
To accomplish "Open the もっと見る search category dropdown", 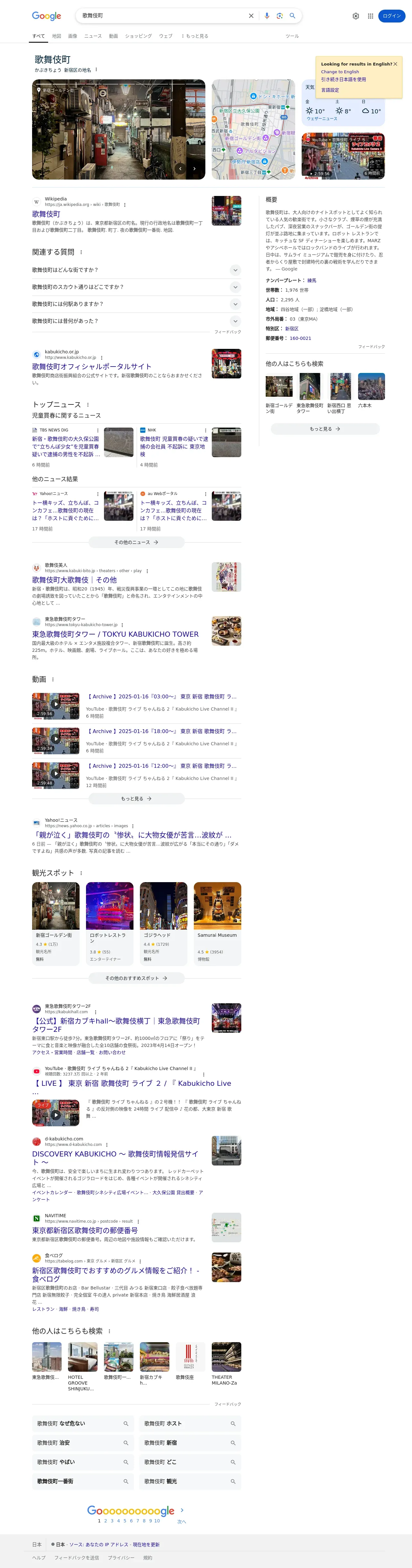I will (x=194, y=36).
